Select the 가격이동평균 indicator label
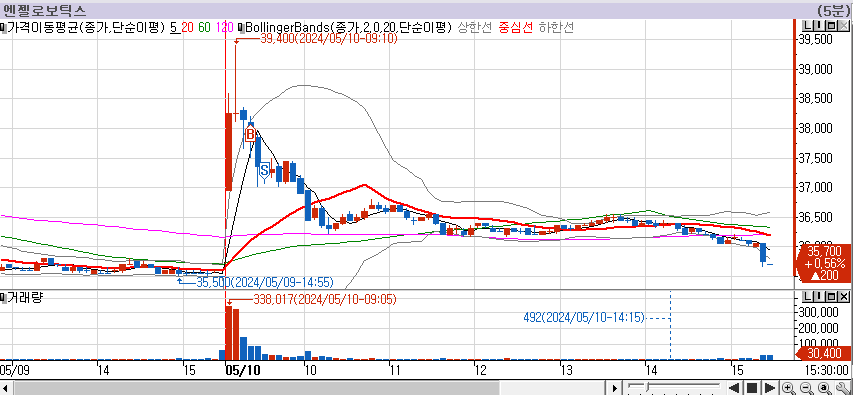This screenshot has height=395, width=853. pyautogui.click(x=85, y=27)
